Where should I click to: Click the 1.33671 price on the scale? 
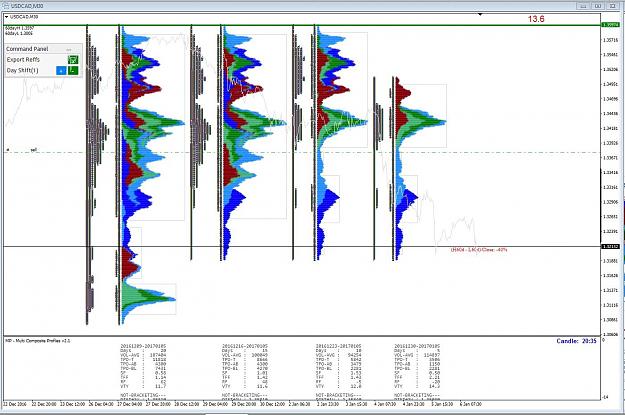610,158
